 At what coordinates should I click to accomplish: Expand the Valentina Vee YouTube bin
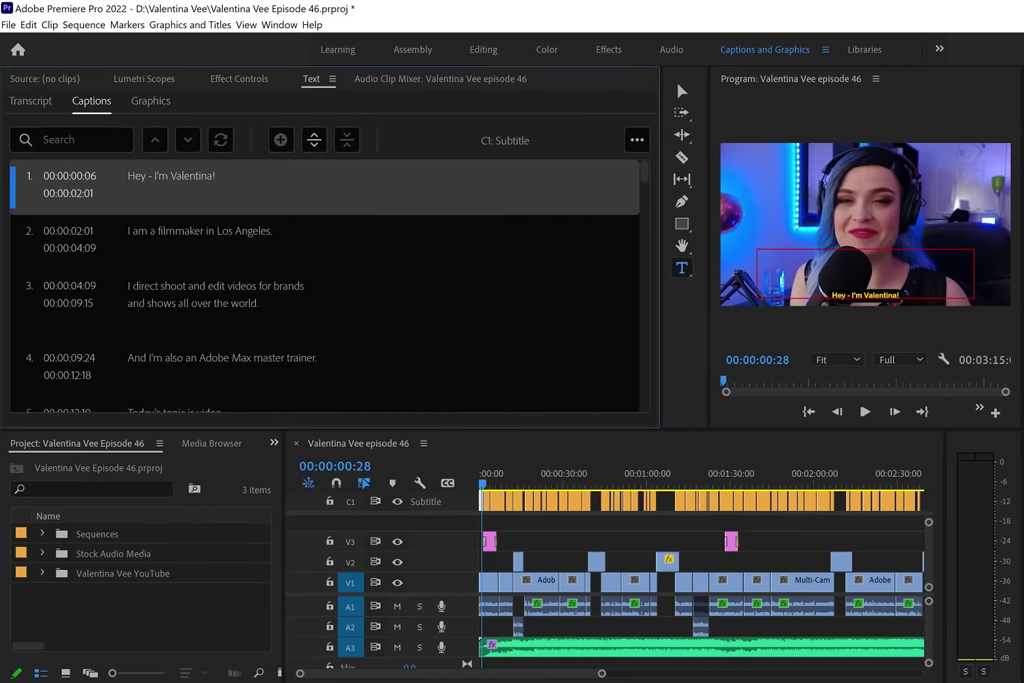42,573
